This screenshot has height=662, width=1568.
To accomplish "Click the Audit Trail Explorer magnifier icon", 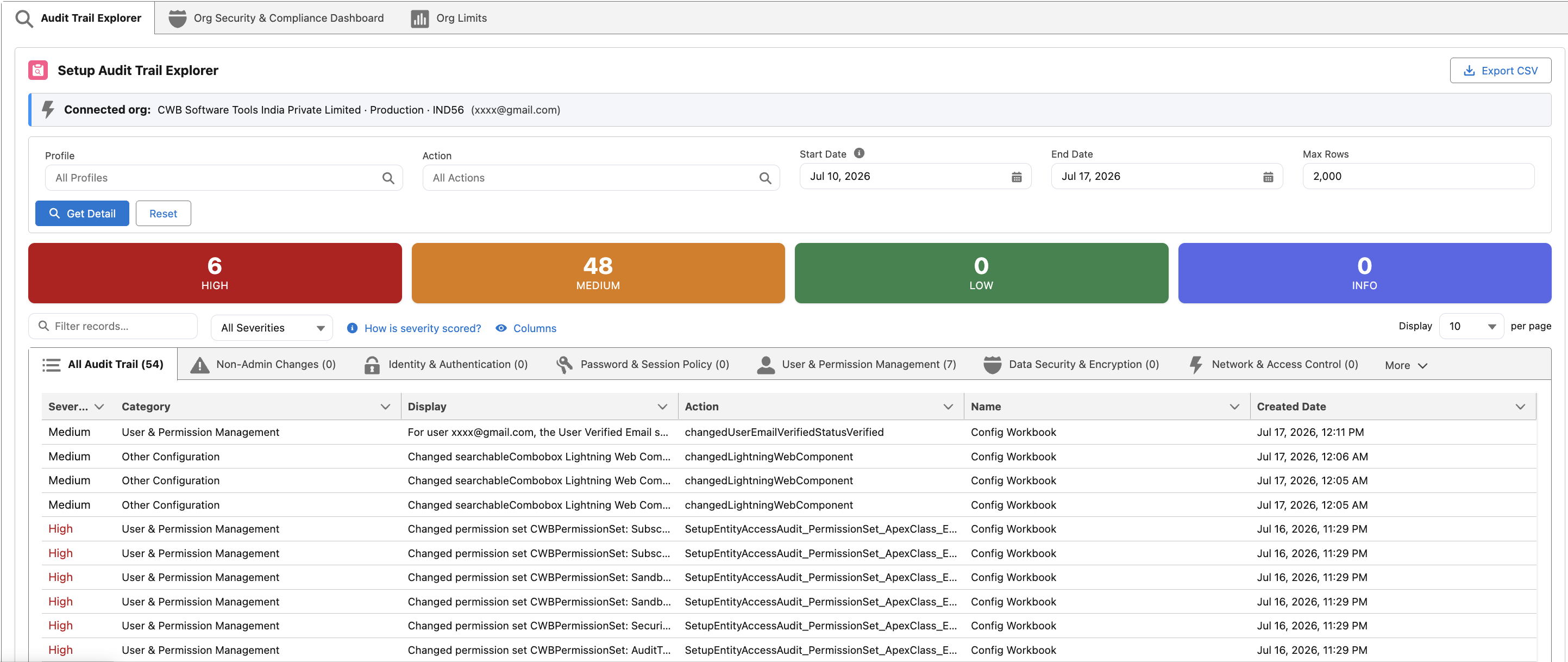I will click(24, 18).
